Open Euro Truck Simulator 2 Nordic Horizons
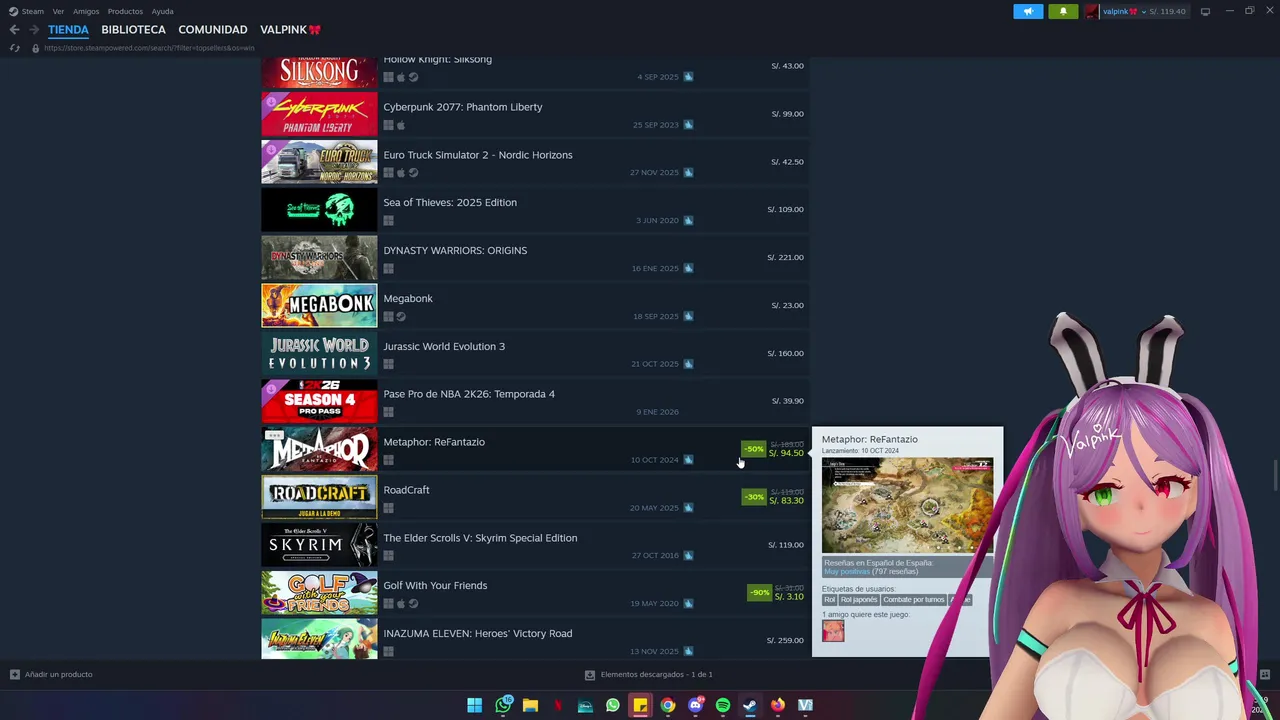Screen dimensions: 1280x720 coord(535,162)
